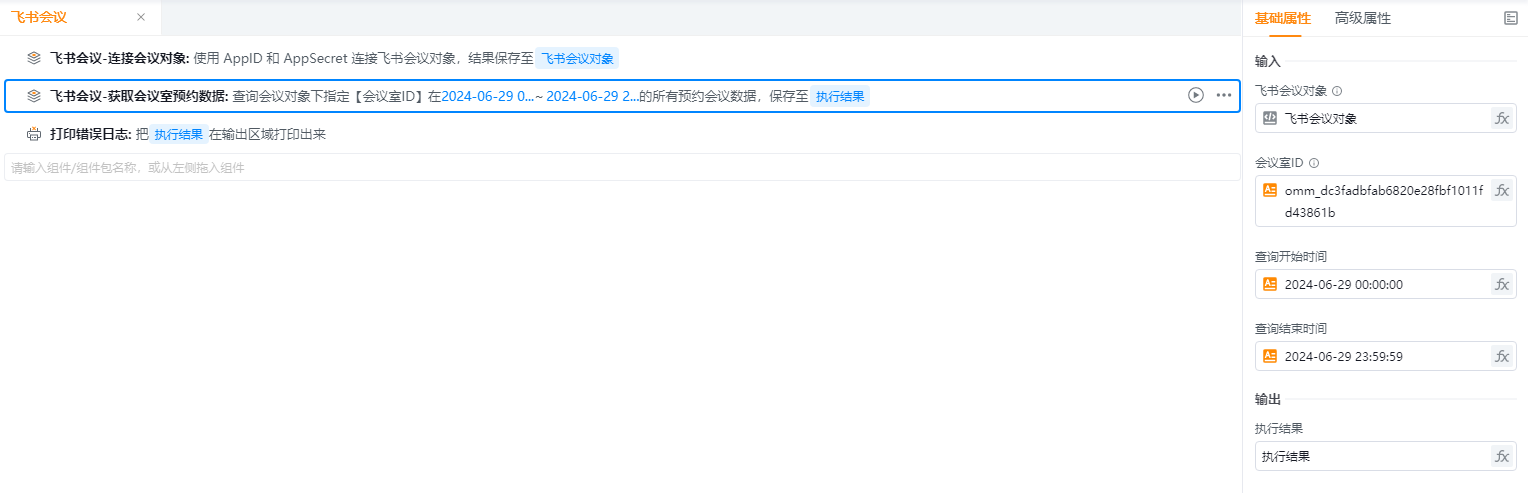Click the 飞书会议对象 variable tag in first step

click(x=577, y=58)
